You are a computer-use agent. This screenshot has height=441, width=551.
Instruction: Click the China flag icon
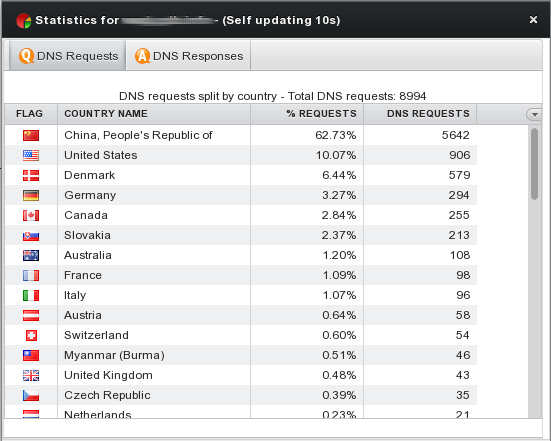(x=31, y=135)
